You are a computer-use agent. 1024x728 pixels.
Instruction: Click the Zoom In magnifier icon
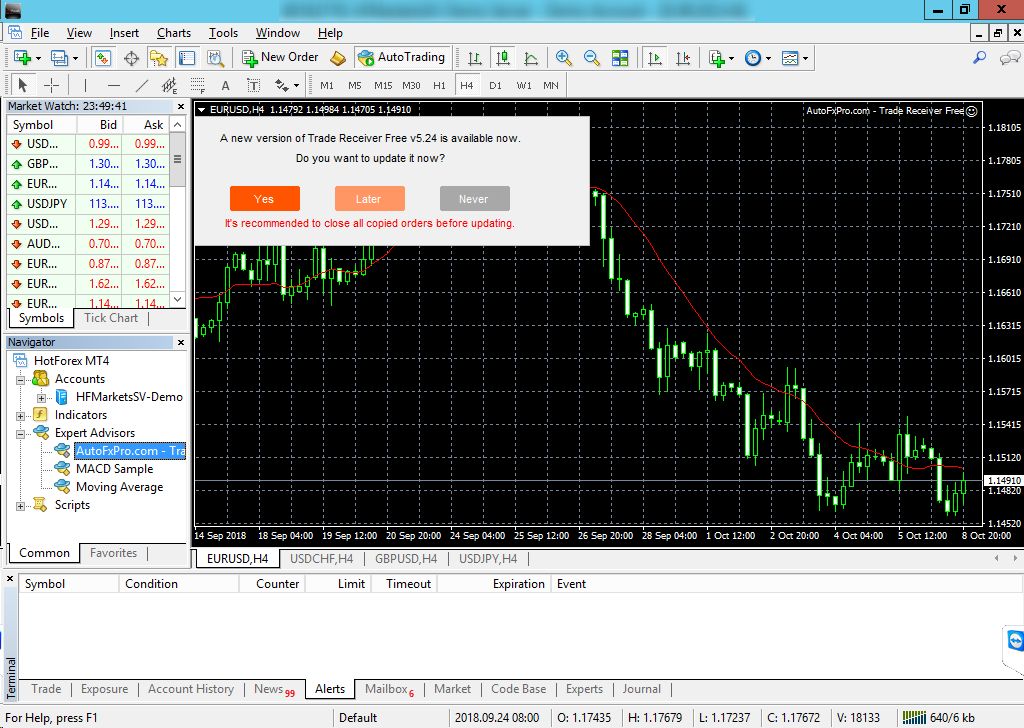[564, 58]
